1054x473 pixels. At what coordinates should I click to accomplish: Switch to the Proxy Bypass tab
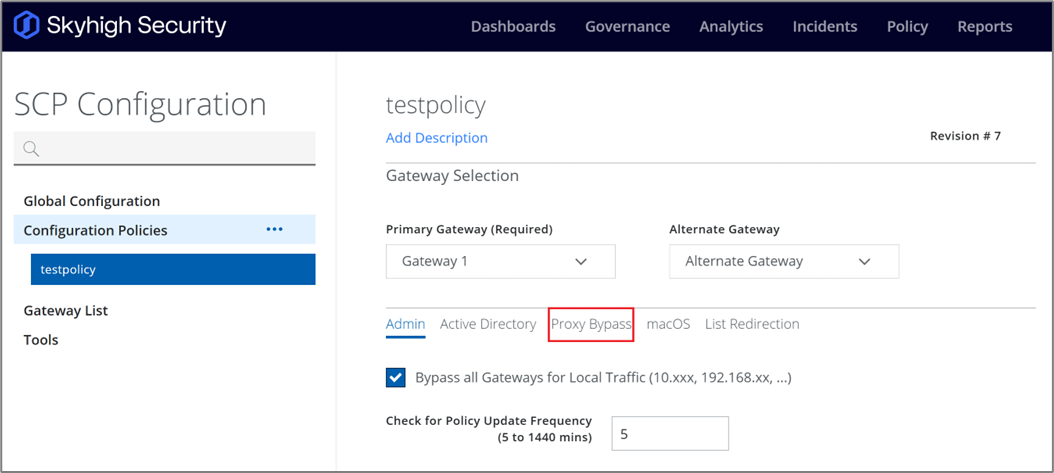(591, 324)
